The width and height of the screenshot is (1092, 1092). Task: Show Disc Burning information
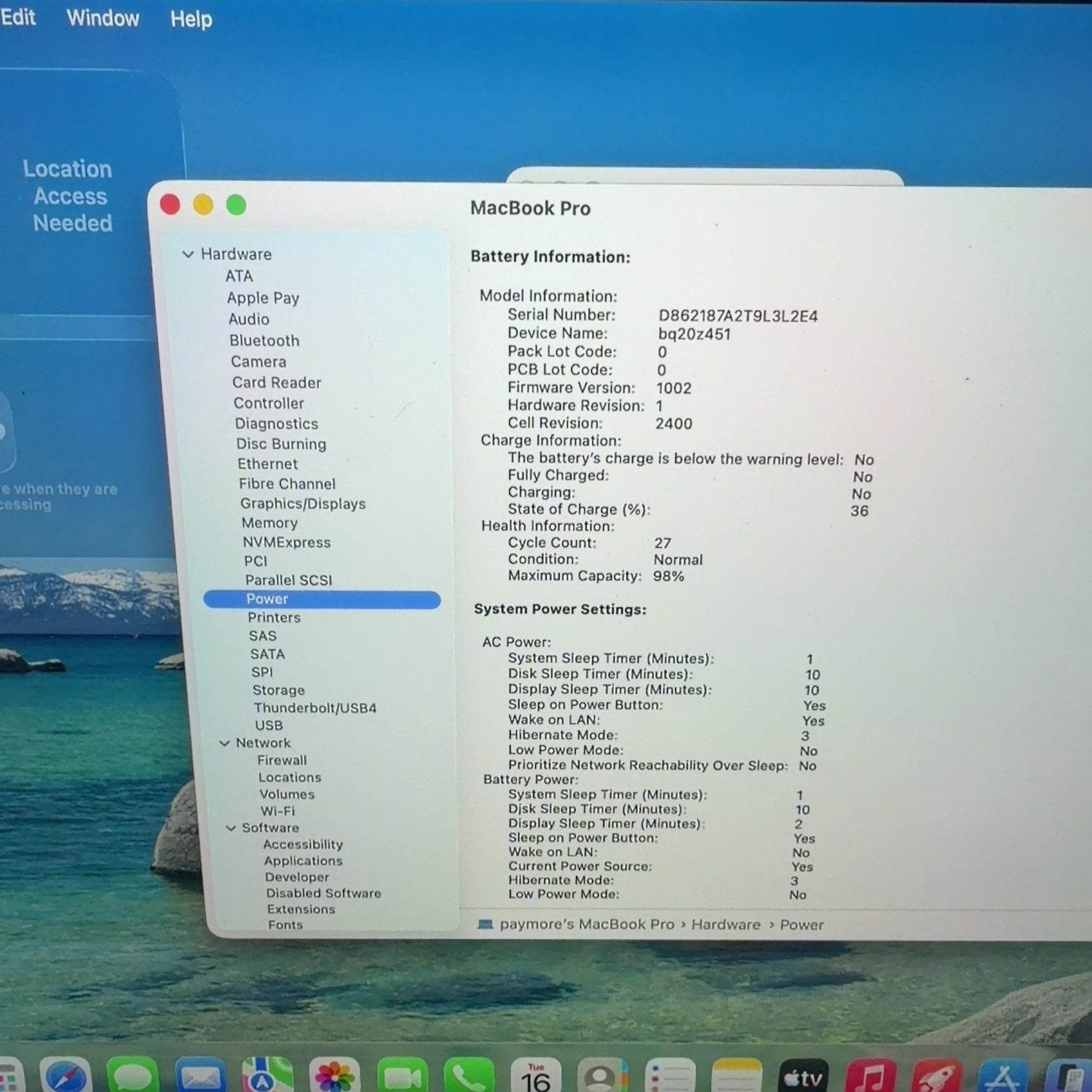tap(281, 444)
